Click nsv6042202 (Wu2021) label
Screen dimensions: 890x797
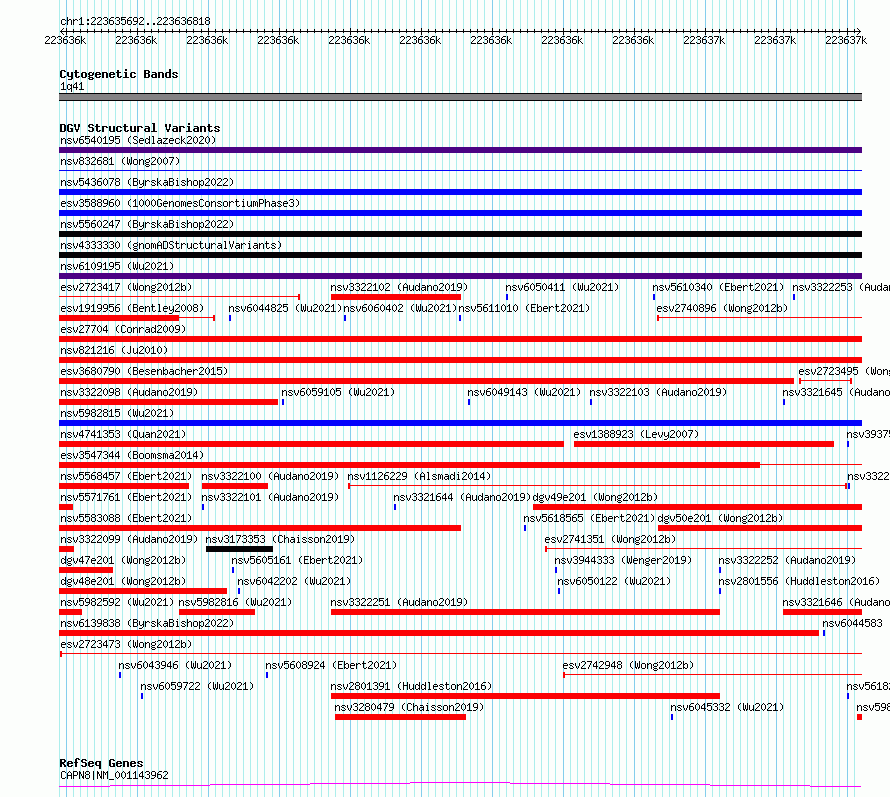tap(294, 581)
